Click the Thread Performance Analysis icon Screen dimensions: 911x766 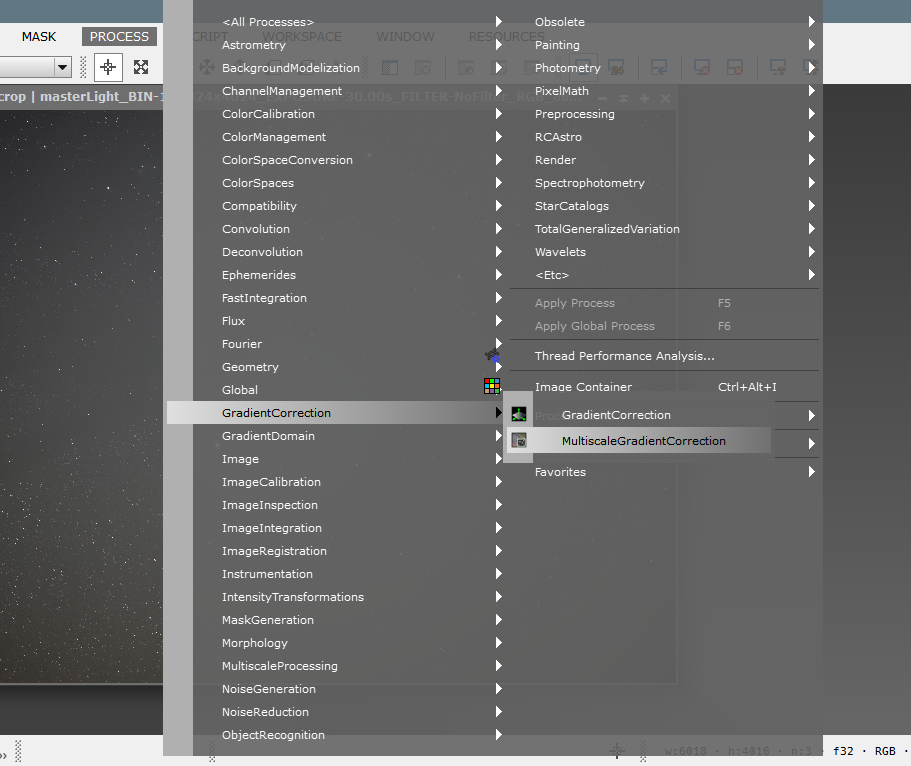[x=492, y=355]
